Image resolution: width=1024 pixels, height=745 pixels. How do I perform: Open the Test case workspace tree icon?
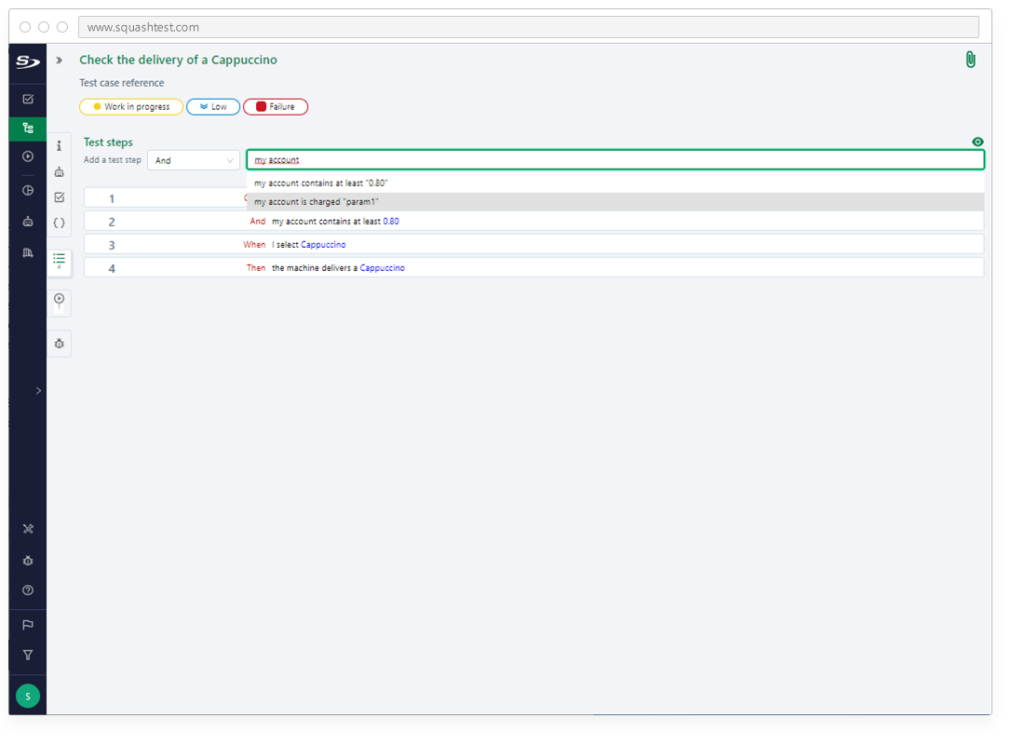[x=27, y=128]
